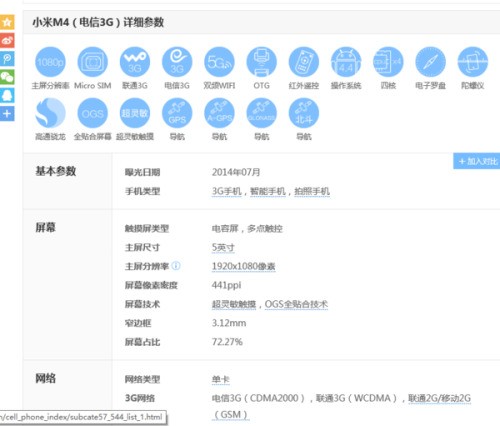Open the OGS全贴合技术 link
Screen dimensions: 500x426
(x=296, y=304)
